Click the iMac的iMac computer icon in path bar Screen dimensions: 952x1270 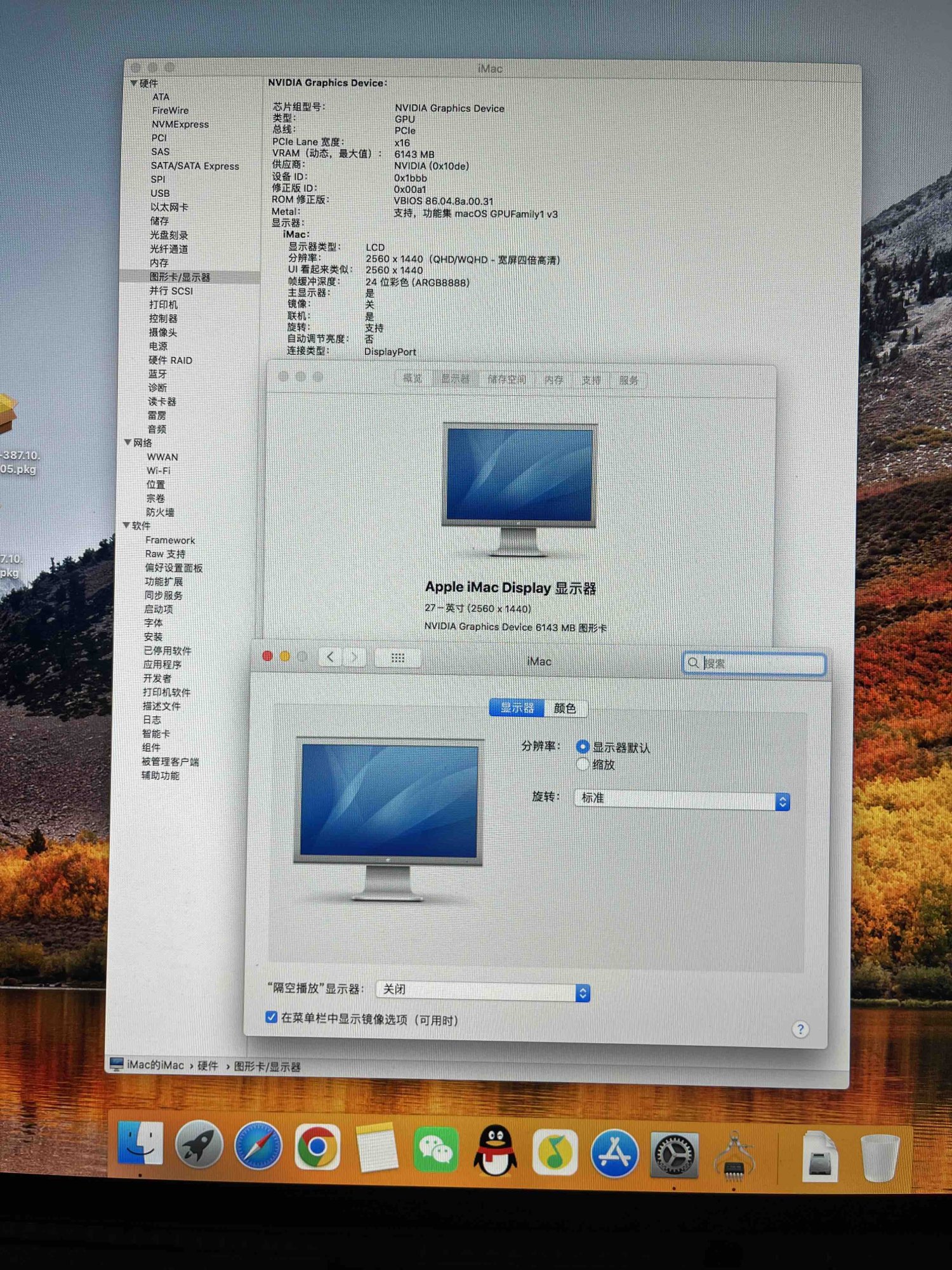coord(116,1064)
